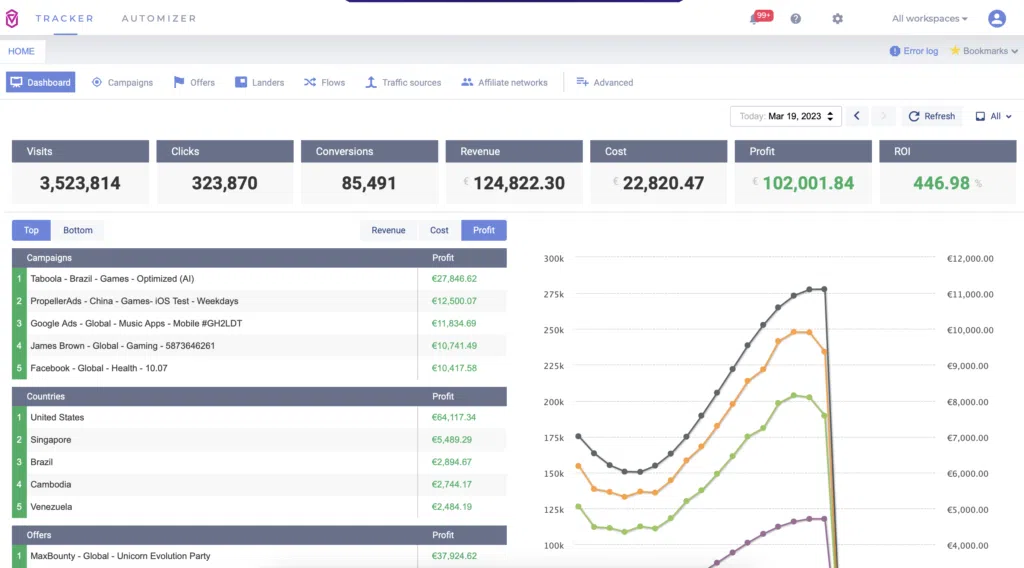Open the settings gear icon
This screenshot has height=568, width=1024.
837,19
